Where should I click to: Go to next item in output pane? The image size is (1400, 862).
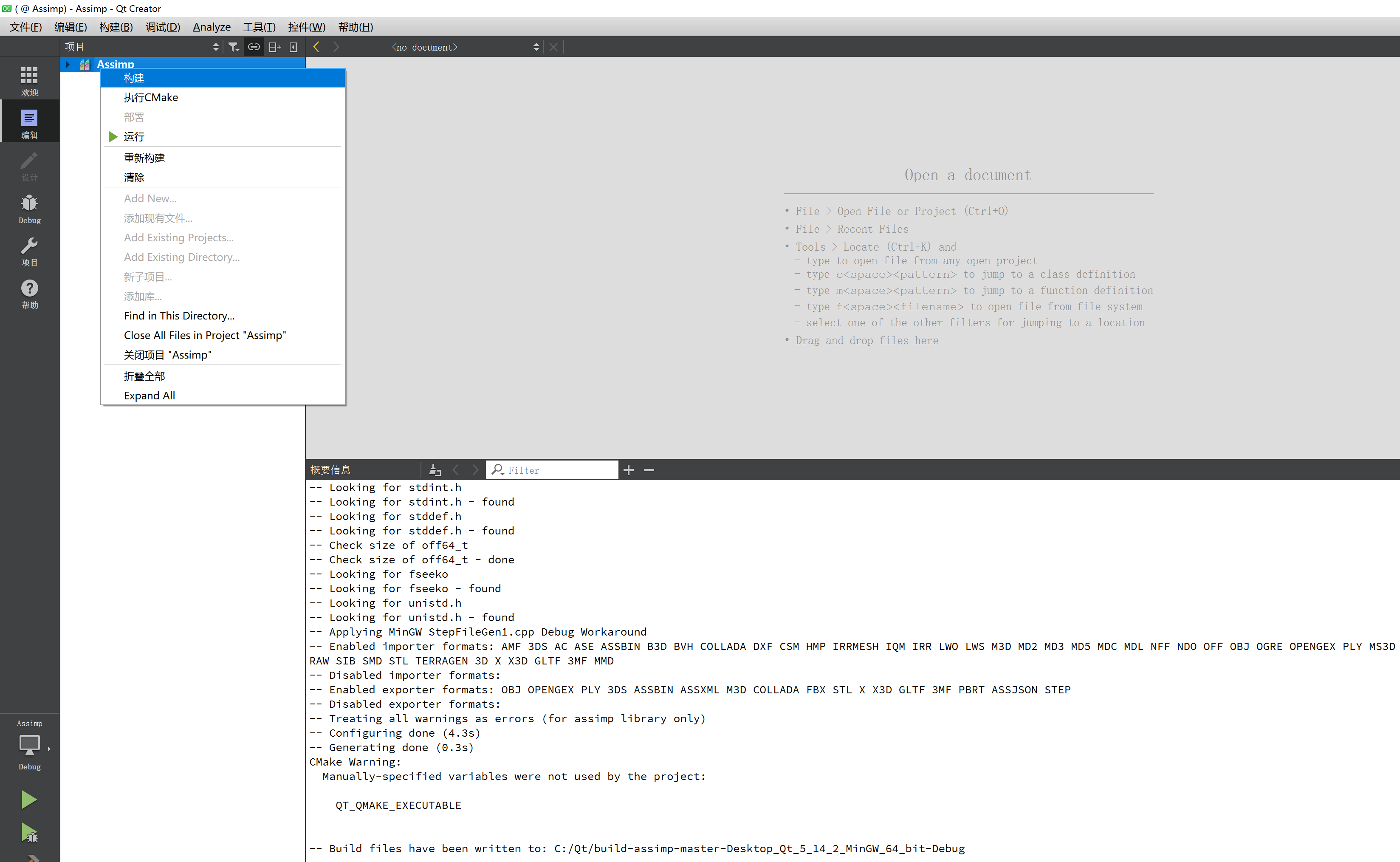coord(475,470)
